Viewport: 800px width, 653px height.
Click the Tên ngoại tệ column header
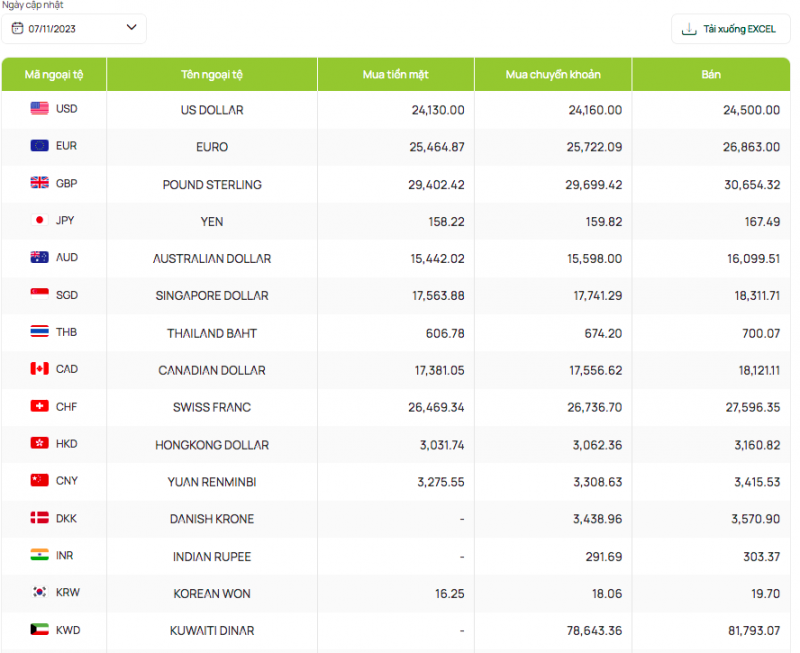pyautogui.click(x=212, y=75)
